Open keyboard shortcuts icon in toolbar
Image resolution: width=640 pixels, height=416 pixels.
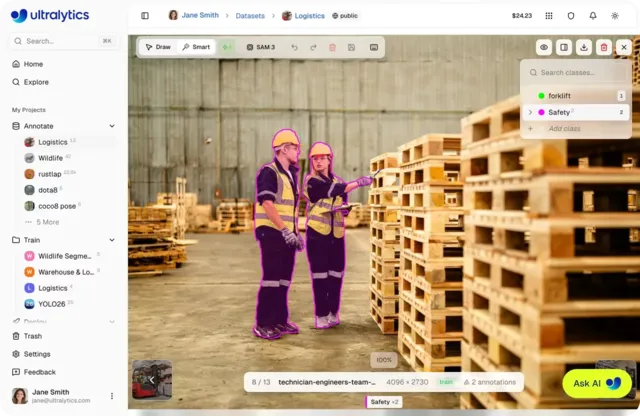point(373,47)
